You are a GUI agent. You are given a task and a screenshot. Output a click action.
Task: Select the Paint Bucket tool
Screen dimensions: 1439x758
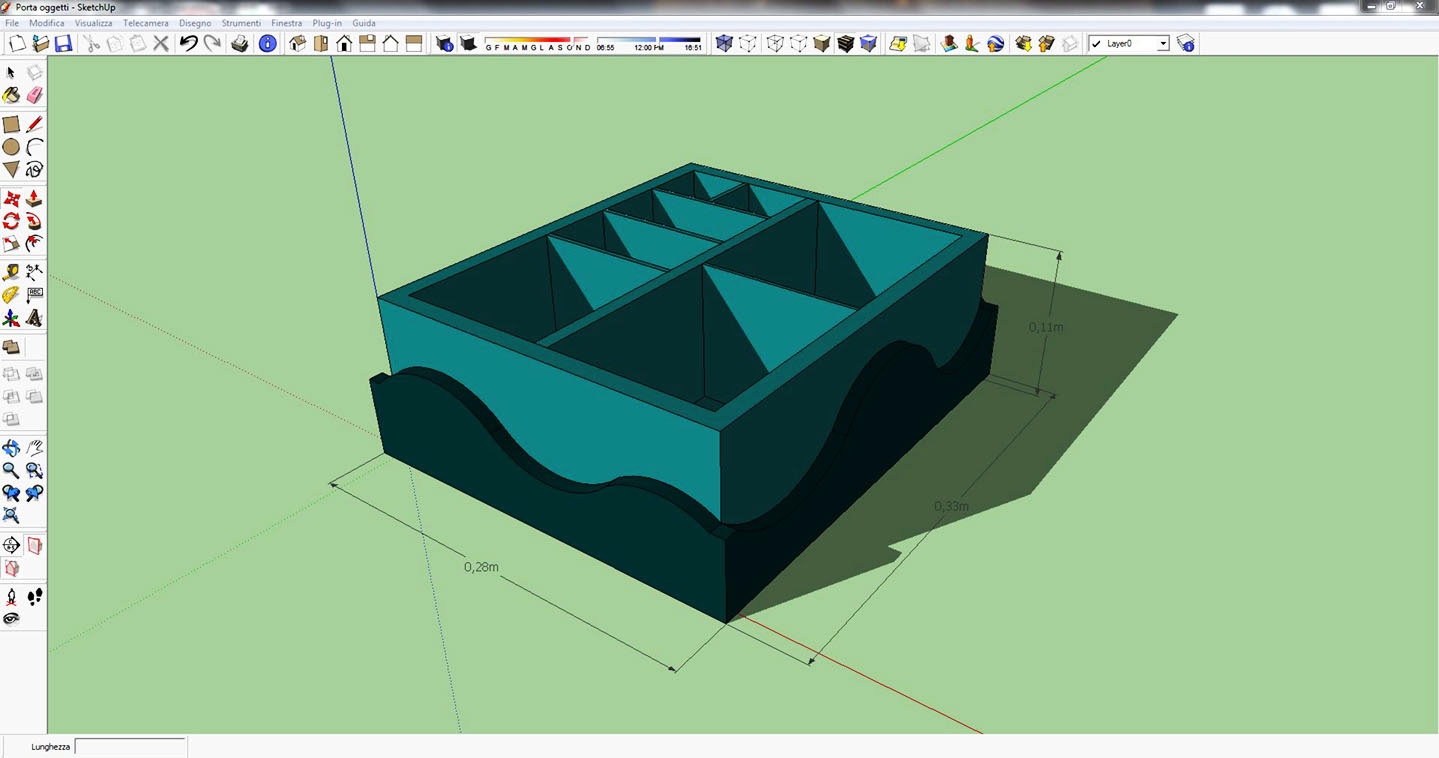[x=11, y=95]
